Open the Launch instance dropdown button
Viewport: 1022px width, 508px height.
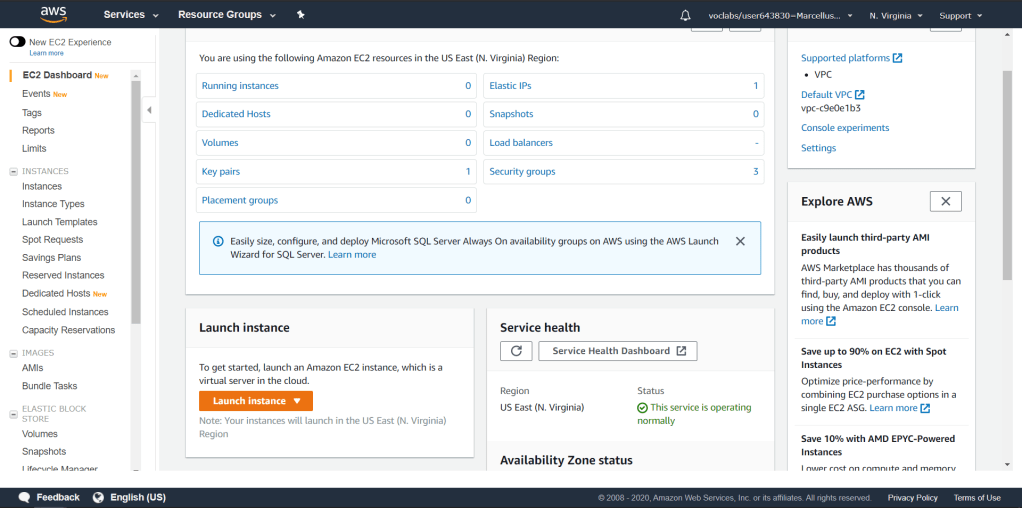click(x=256, y=401)
